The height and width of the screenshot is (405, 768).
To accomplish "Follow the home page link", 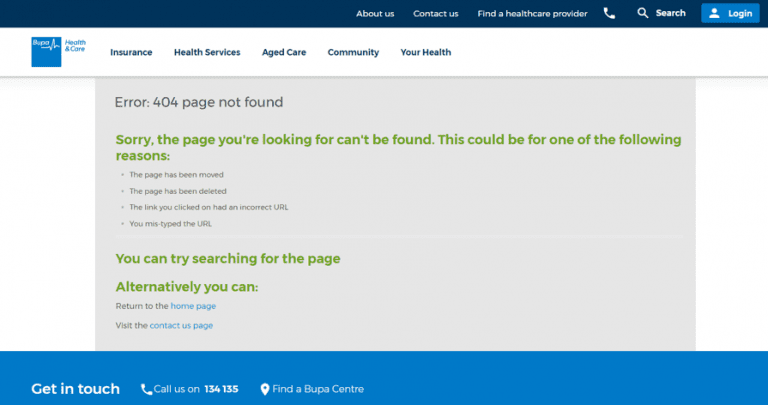I will (x=193, y=306).
